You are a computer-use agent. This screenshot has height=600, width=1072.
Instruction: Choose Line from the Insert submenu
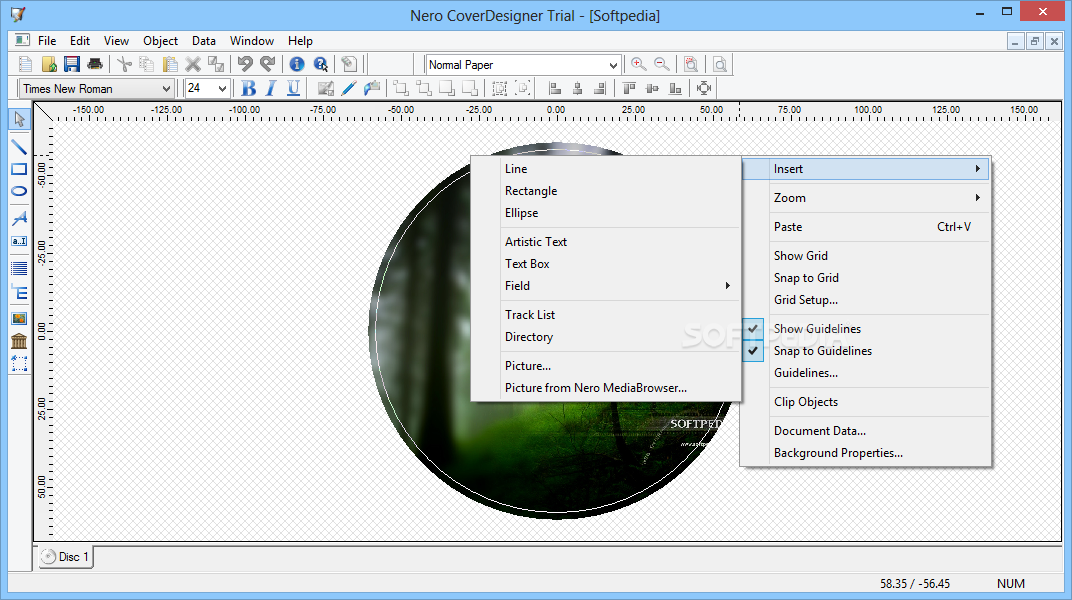(606, 169)
